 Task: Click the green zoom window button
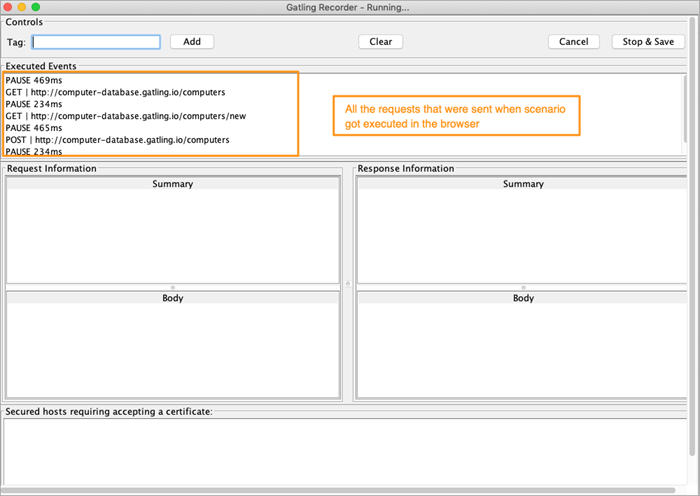click(x=36, y=7)
